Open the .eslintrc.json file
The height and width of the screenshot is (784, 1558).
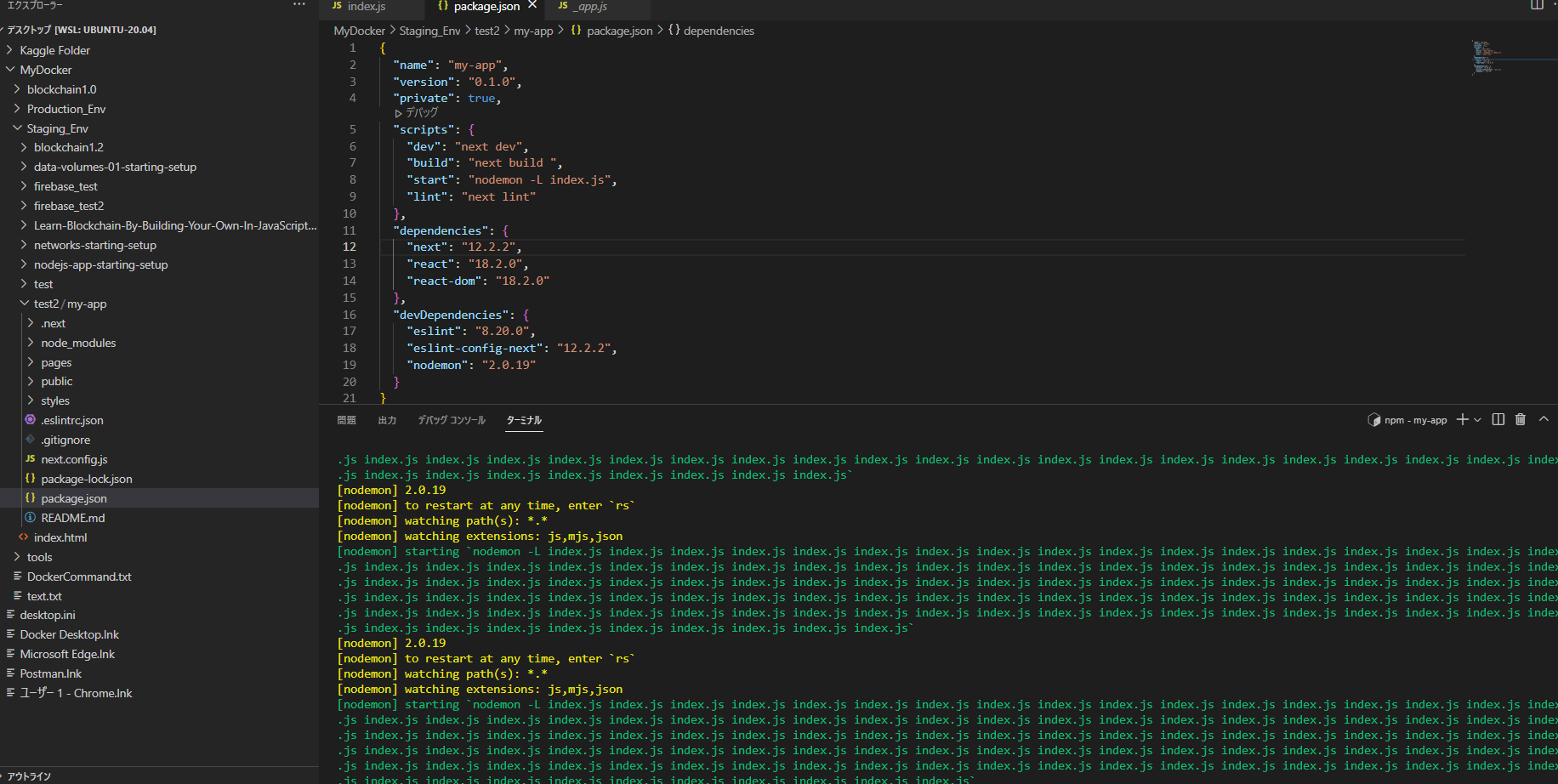pos(72,421)
